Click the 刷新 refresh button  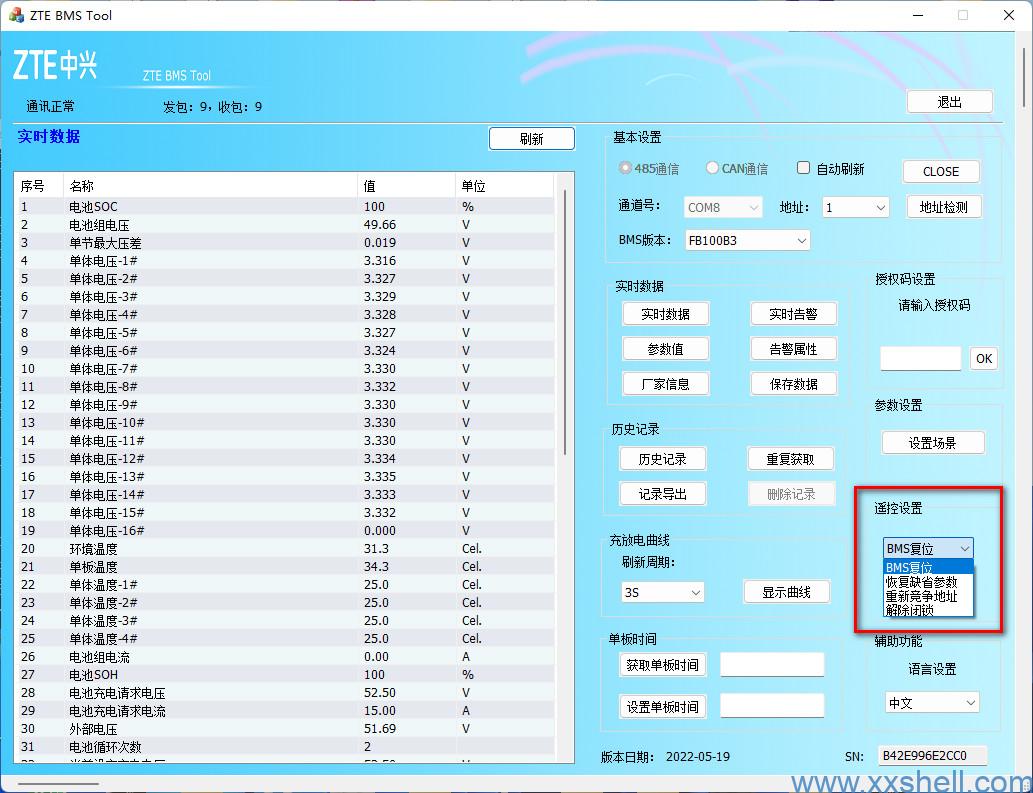click(x=531, y=138)
